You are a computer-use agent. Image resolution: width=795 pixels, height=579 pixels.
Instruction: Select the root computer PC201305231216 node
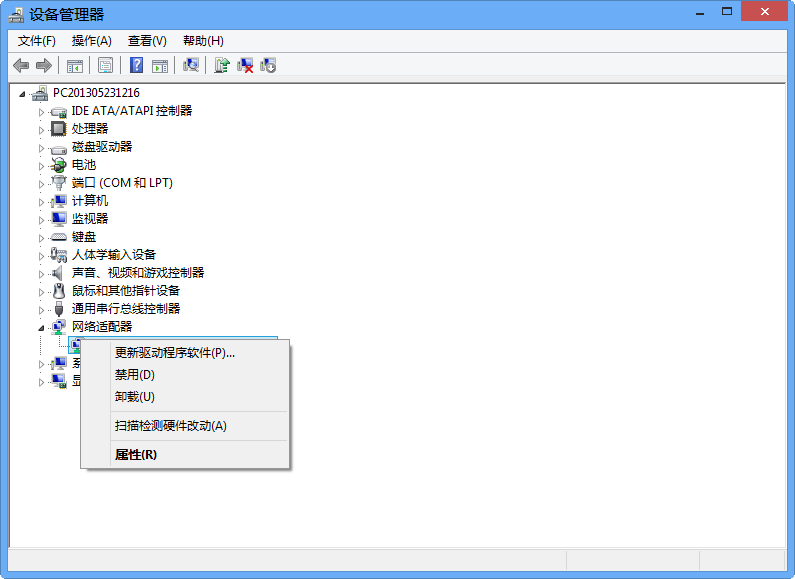(96, 93)
